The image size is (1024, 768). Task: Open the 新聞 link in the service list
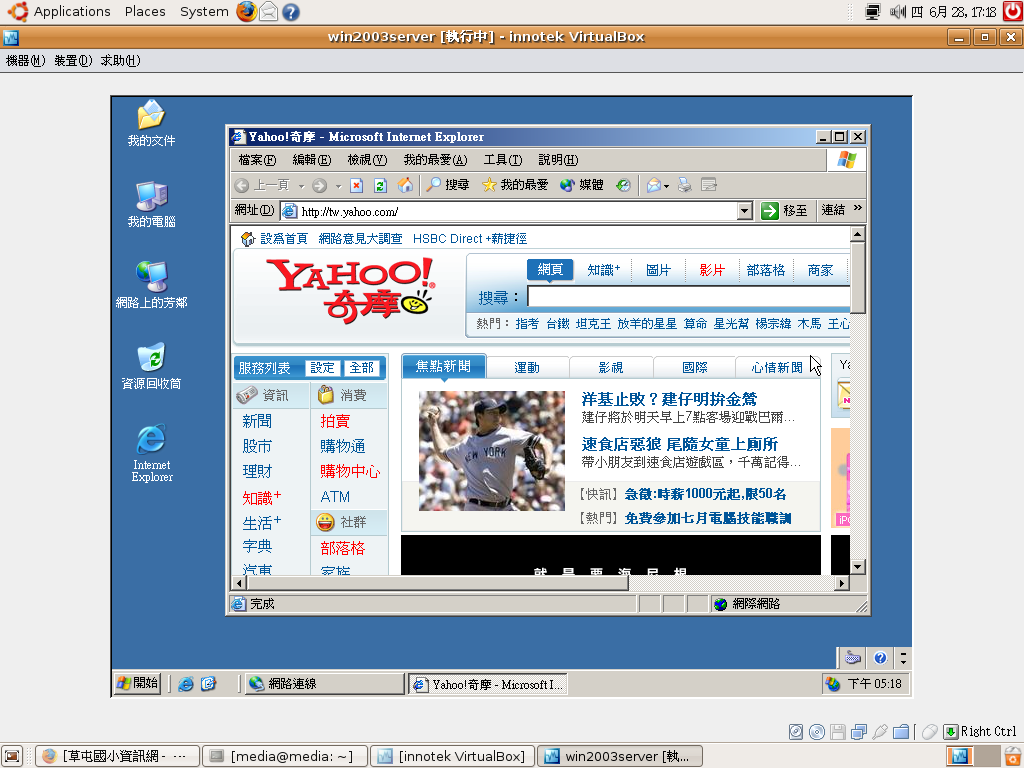coord(257,421)
